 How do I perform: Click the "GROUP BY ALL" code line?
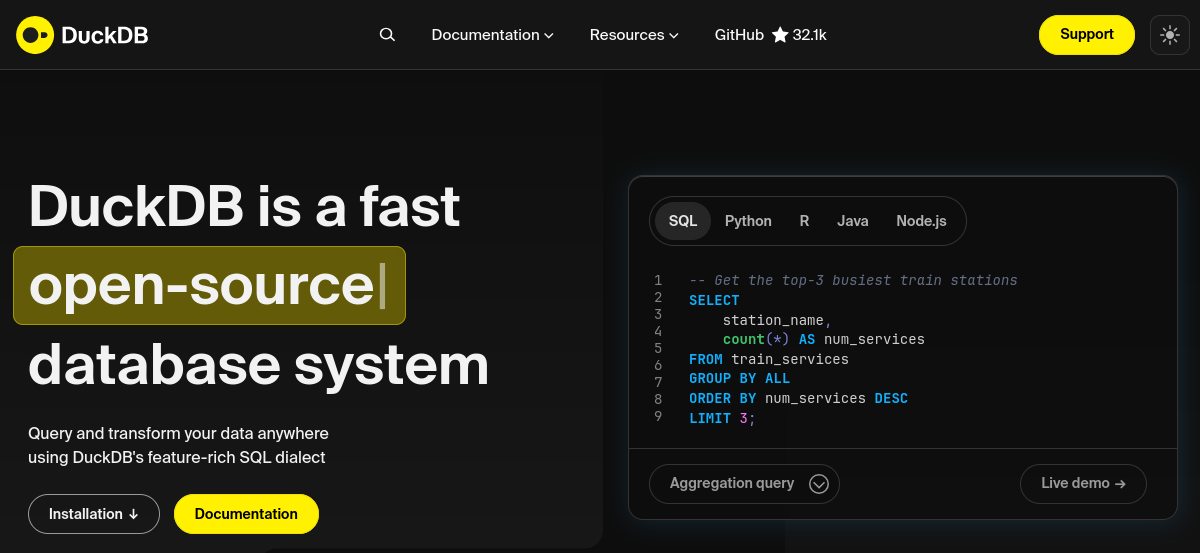pos(739,379)
